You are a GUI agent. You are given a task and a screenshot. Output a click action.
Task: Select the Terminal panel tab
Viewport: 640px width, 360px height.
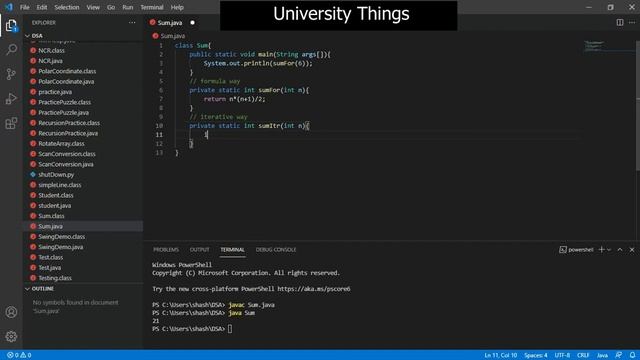pos(233,249)
